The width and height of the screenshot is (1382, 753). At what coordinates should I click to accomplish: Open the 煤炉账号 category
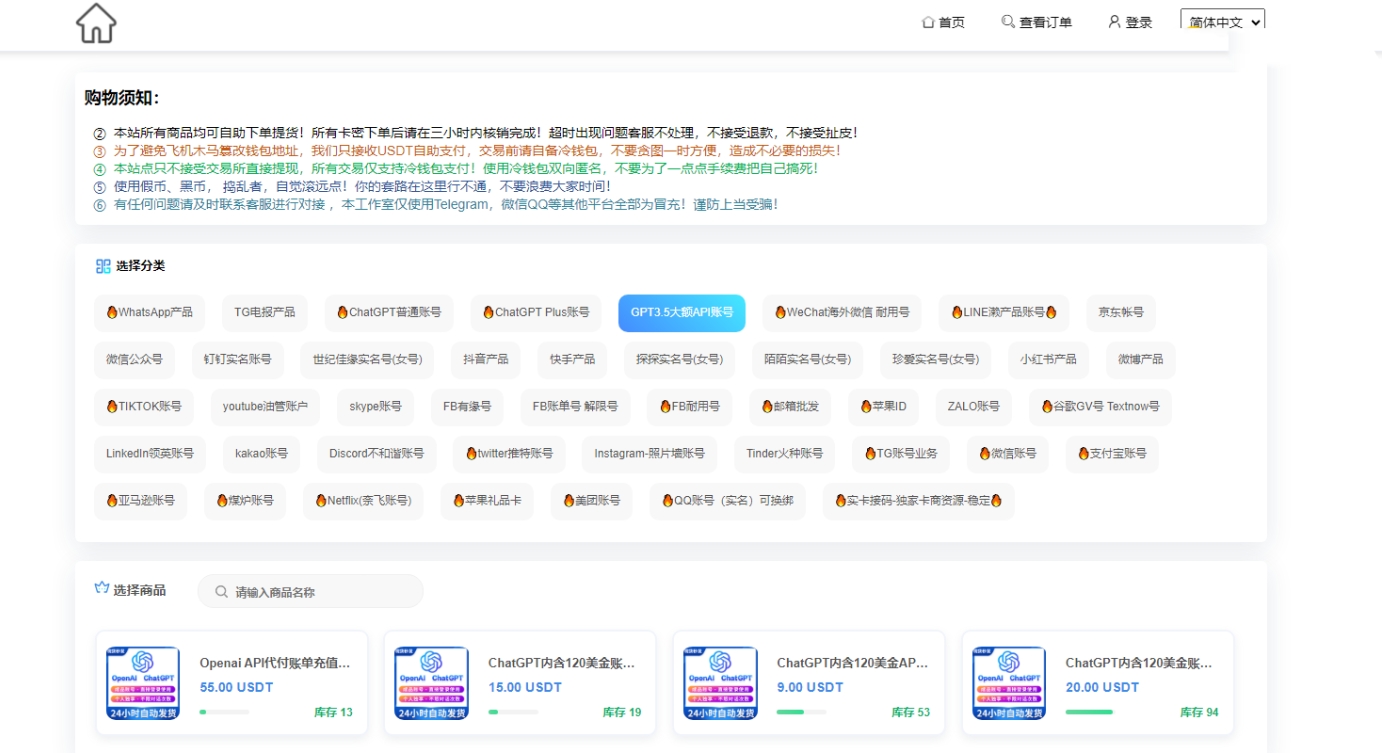coord(245,501)
